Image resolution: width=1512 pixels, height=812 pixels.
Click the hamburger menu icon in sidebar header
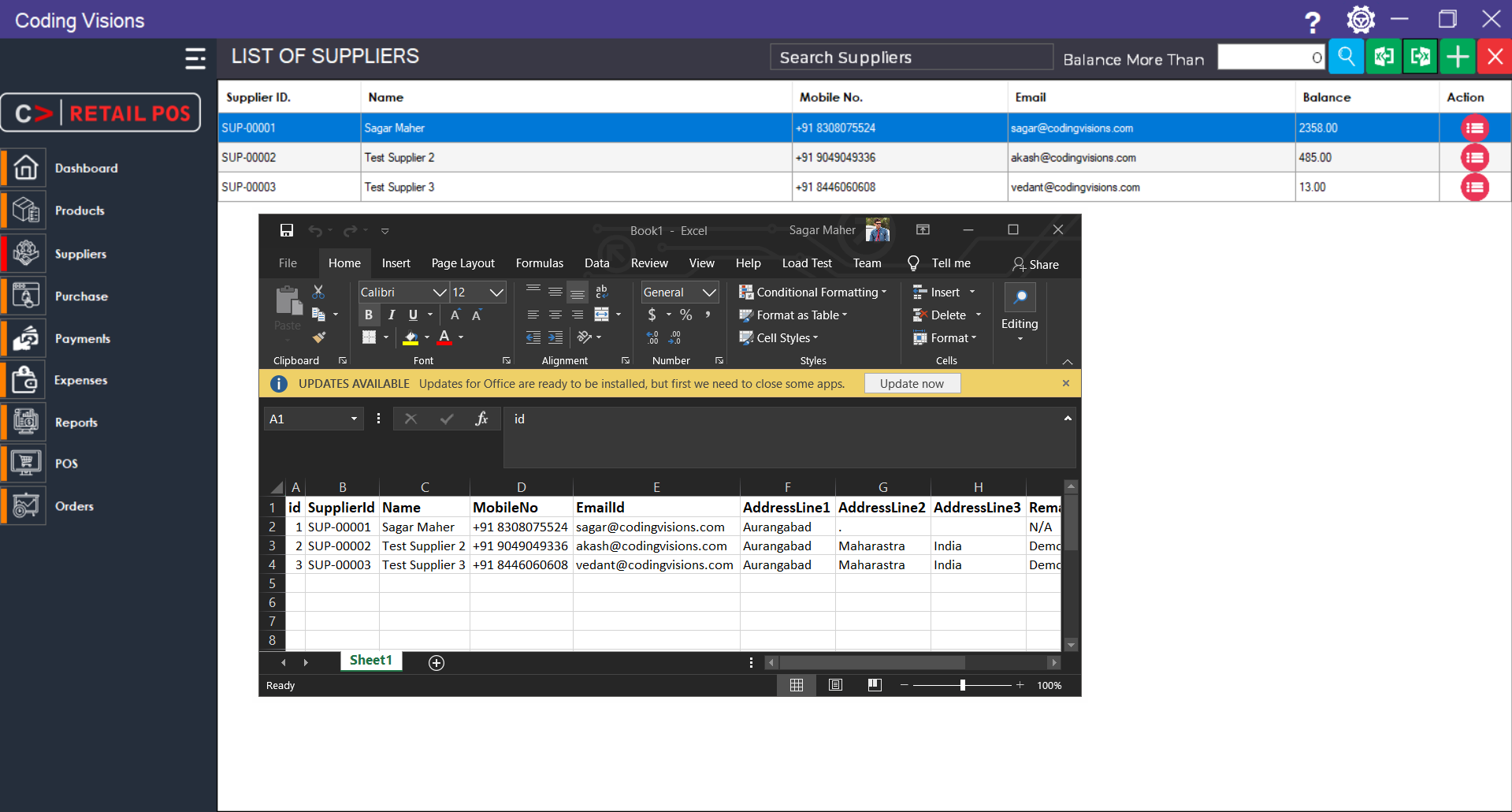coord(195,58)
